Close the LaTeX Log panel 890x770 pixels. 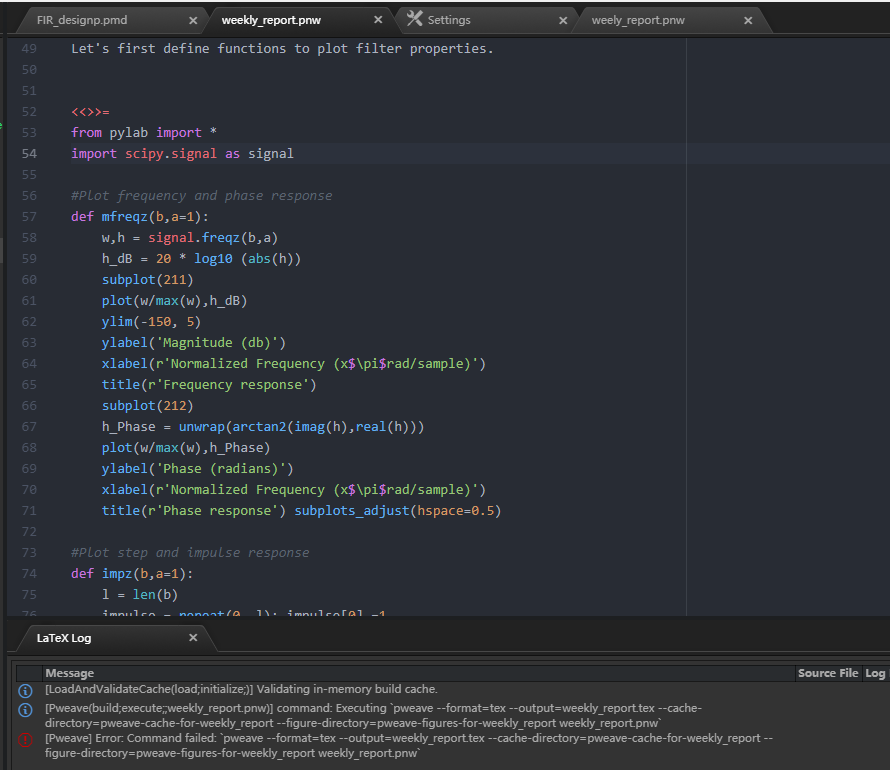[x=193, y=637]
